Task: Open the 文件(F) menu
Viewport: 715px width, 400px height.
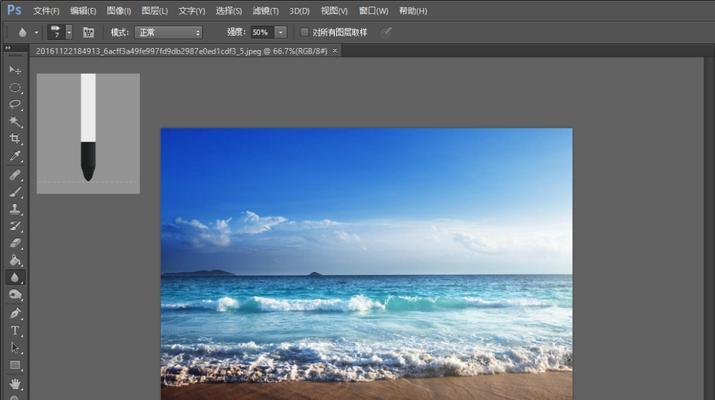Action: [46, 10]
